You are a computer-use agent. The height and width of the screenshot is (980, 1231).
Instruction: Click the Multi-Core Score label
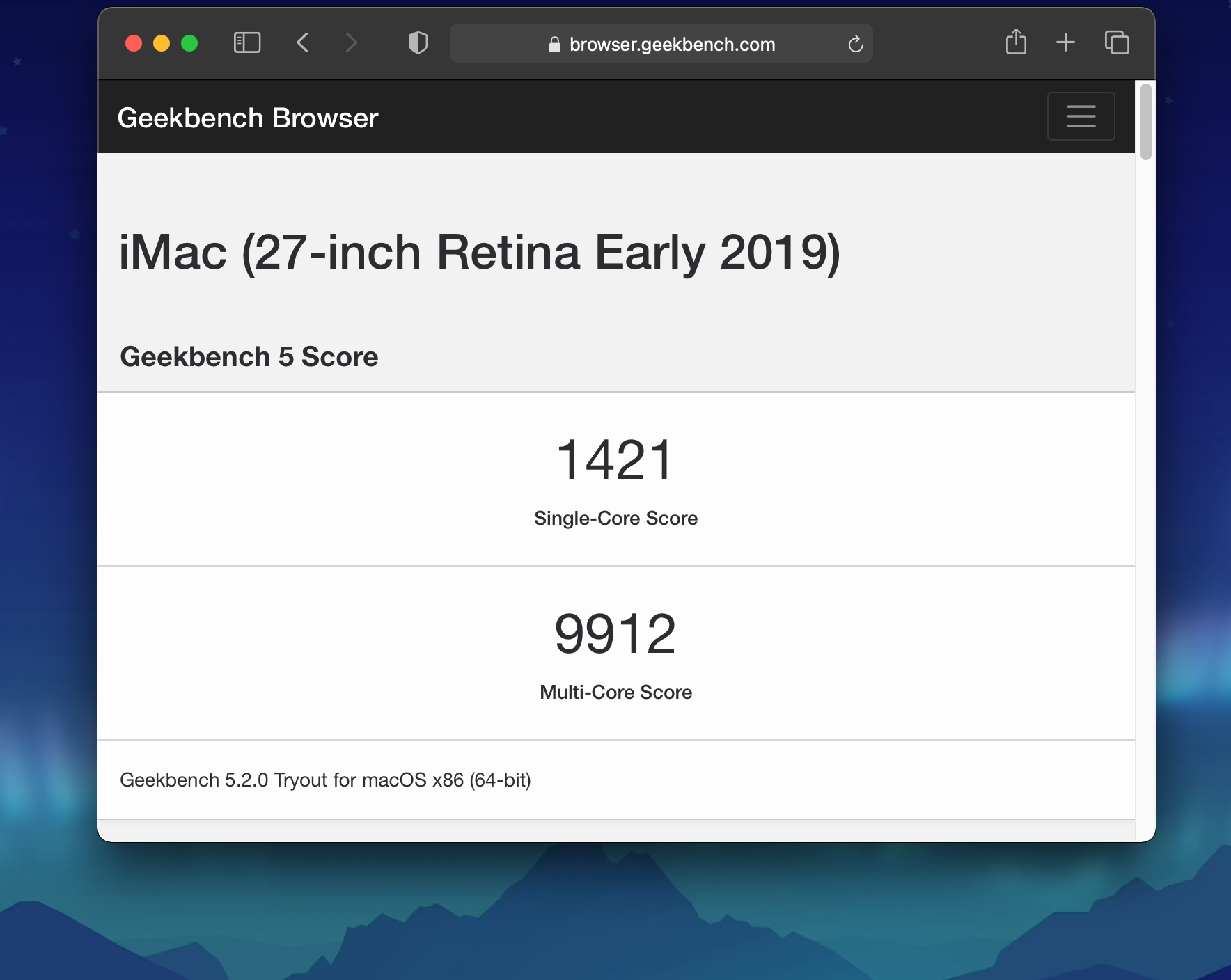click(x=615, y=693)
